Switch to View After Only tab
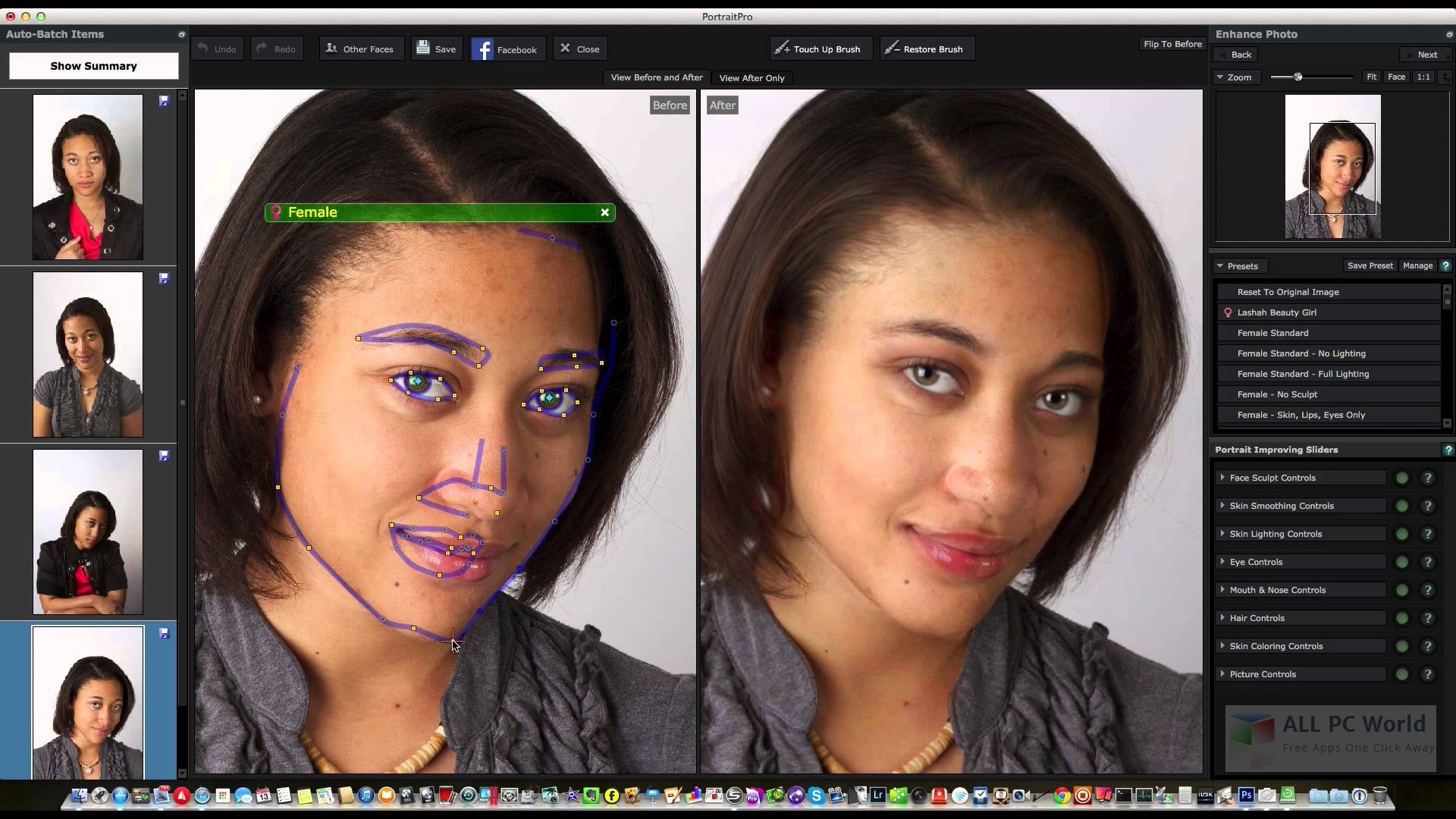Viewport: 1456px width, 819px height. pyautogui.click(x=752, y=78)
